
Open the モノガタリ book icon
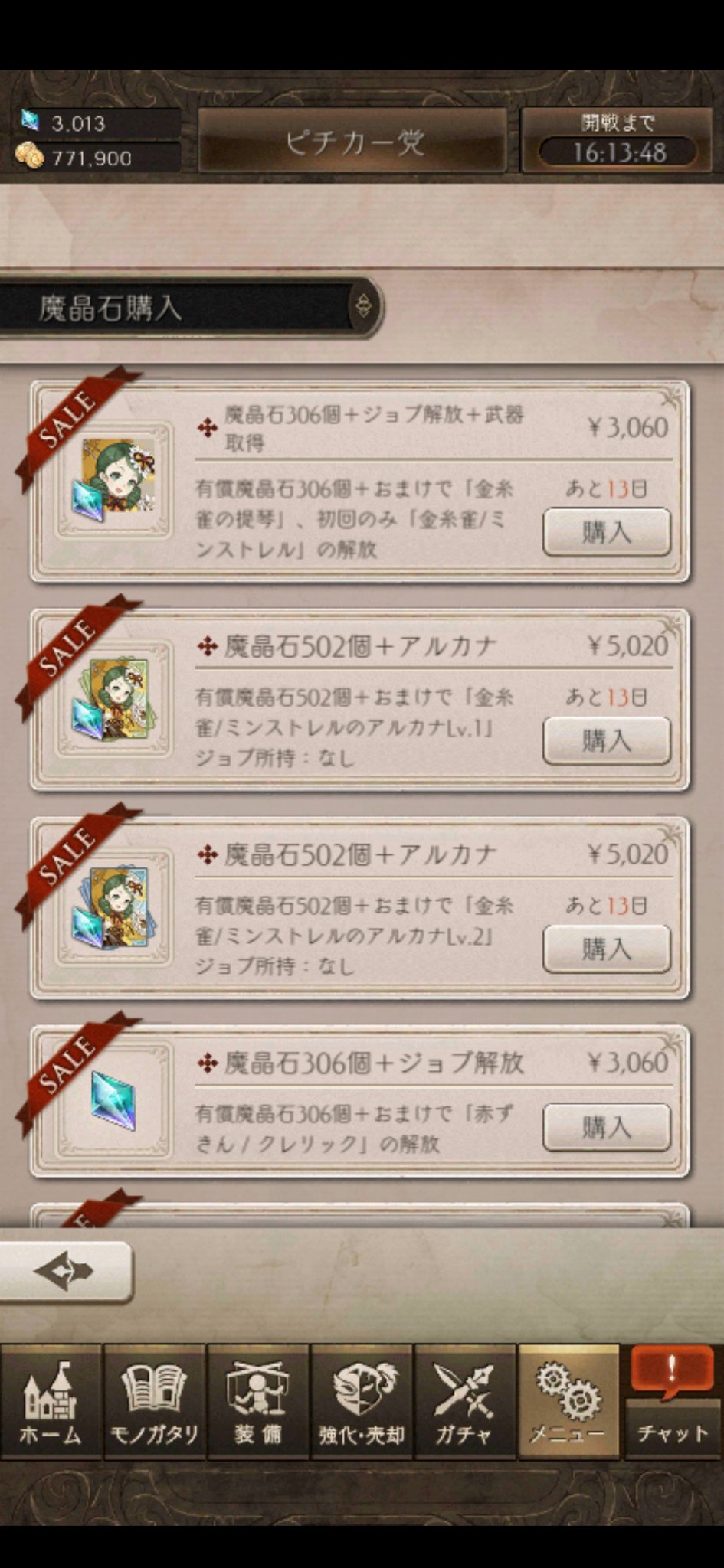coord(155,1401)
